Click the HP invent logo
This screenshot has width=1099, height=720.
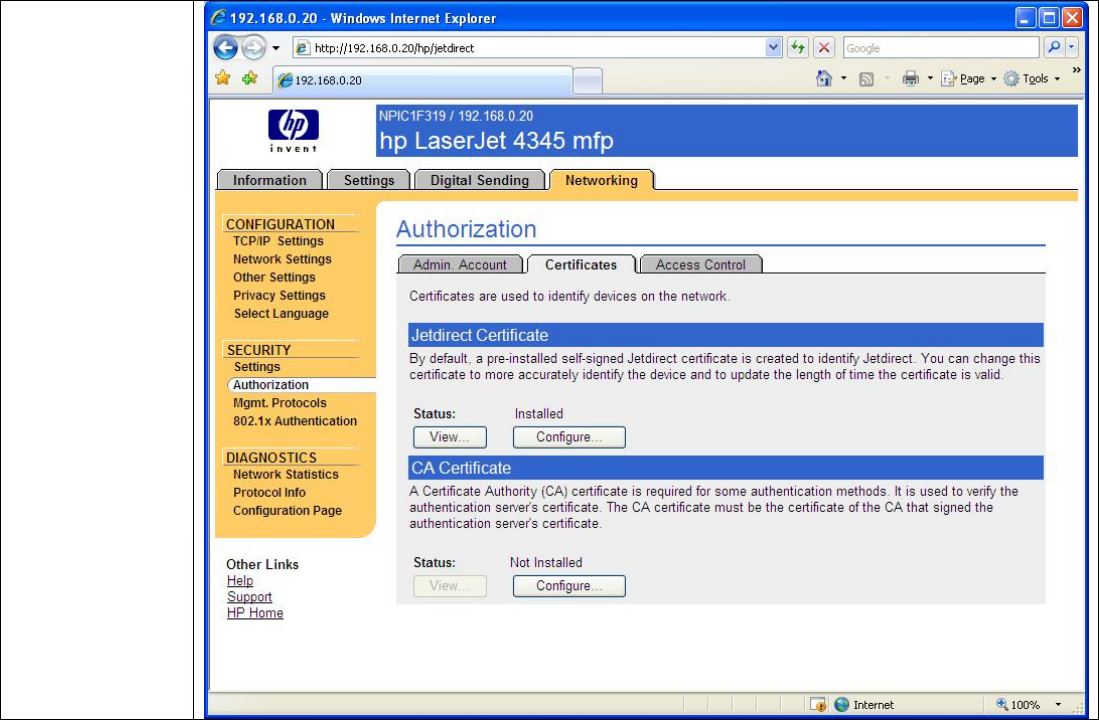click(x=293, y=130)
